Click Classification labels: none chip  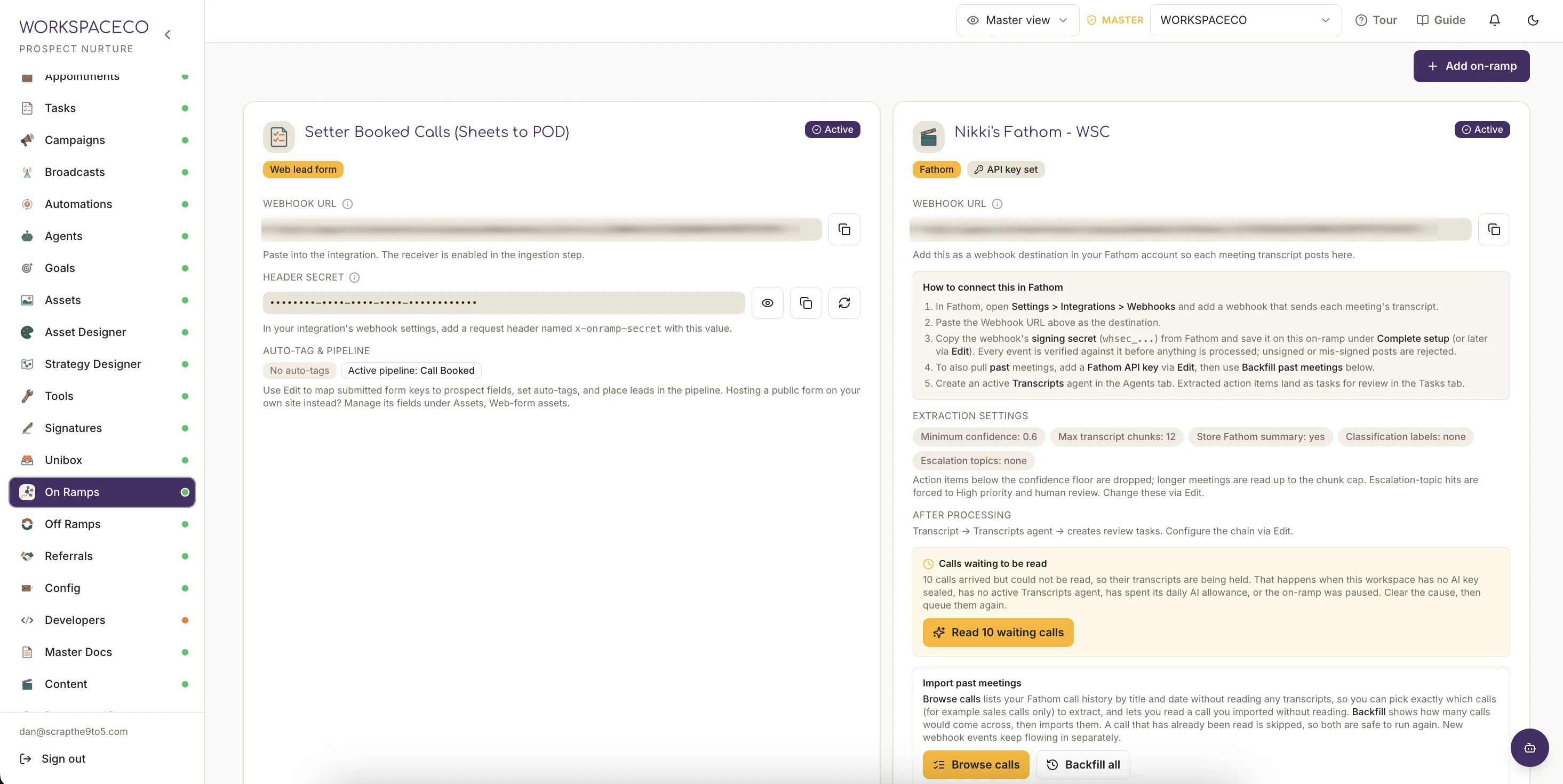click(1405, 436)
